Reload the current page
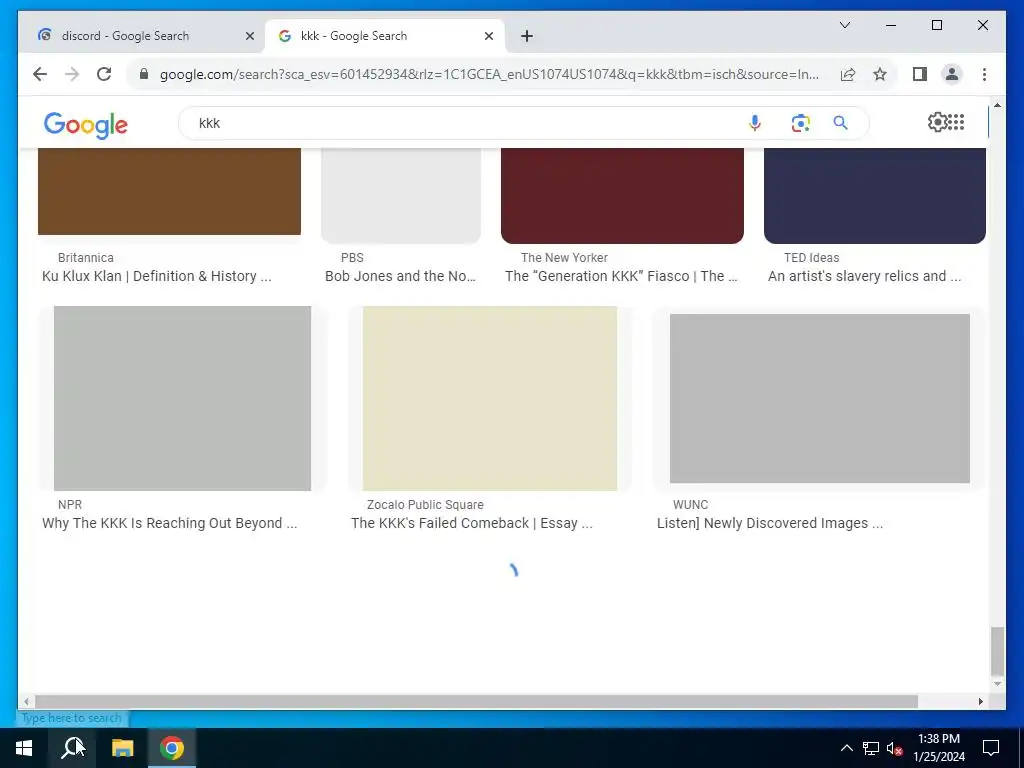Image resolution: width=1024 pixels, height=768 pixels. pyautogui.click(x=104, y=74)
